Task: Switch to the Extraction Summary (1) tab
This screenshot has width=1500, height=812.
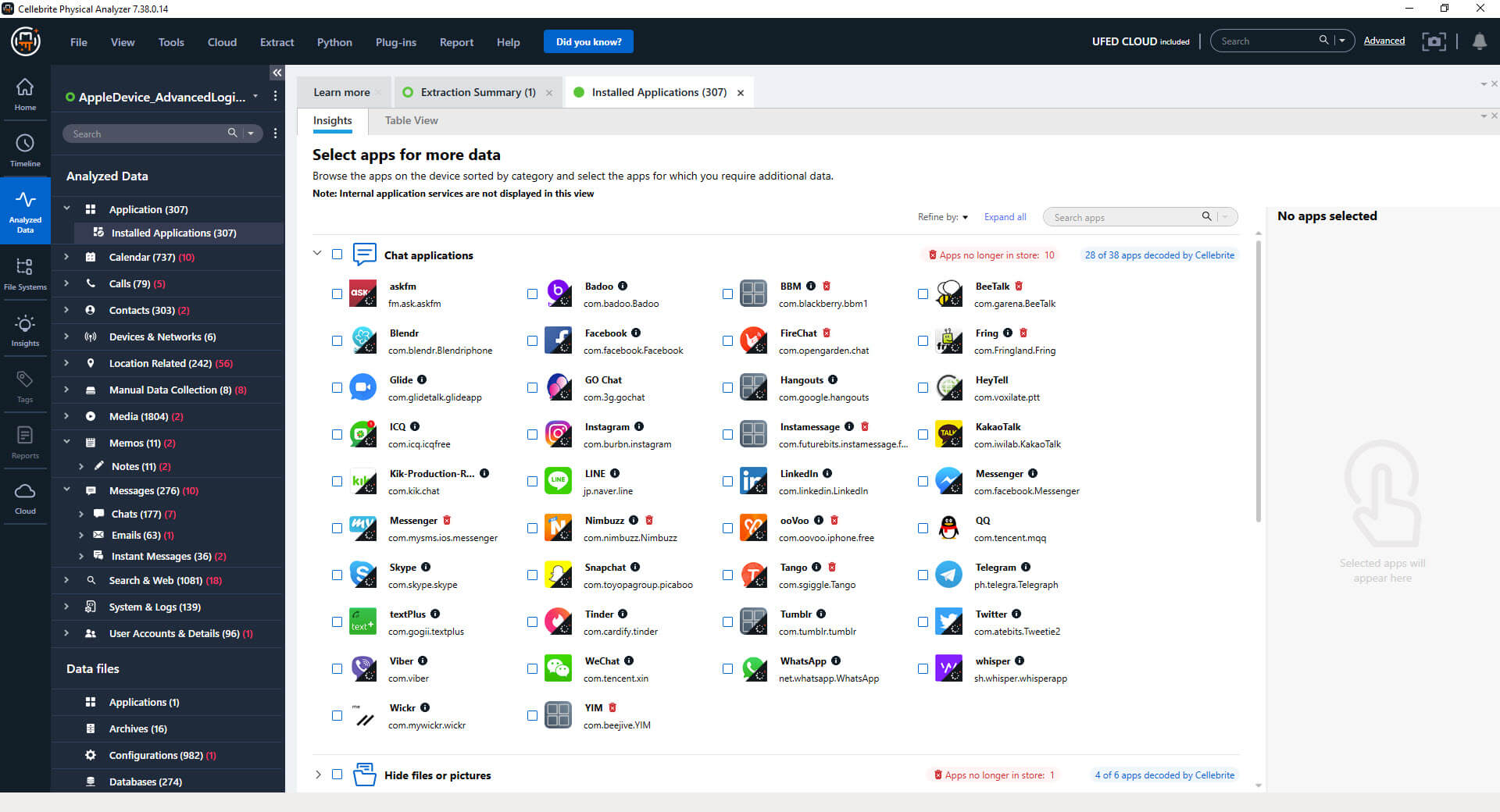Action: coord(478,92)
